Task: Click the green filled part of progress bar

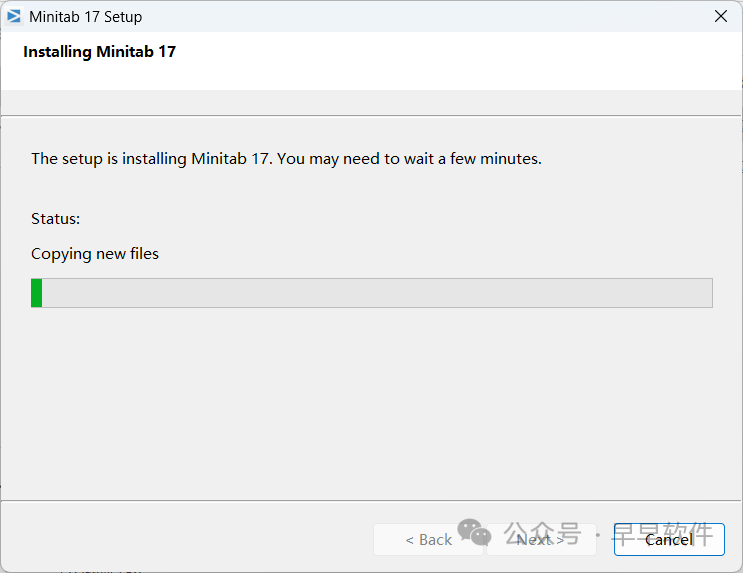Action: 37,293
